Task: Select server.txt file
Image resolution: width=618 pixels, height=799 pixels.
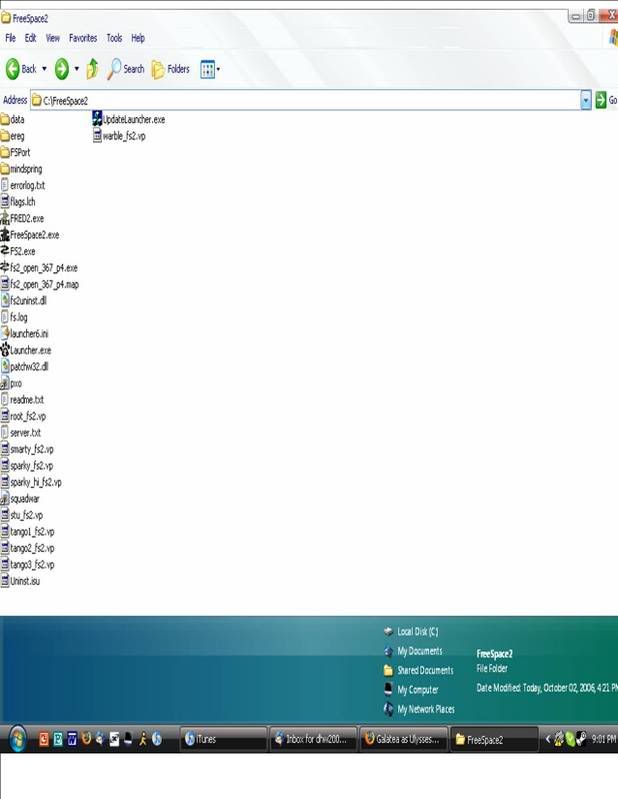Action: [21, 433]
